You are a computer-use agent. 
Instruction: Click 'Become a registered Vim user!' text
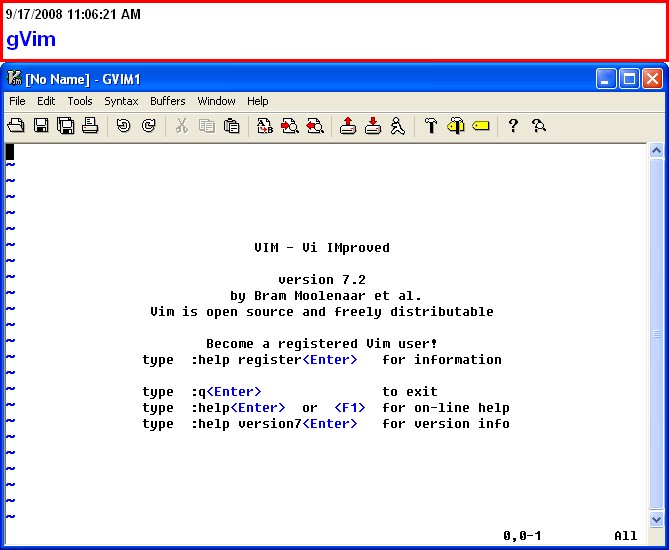(x=322, y=343)
